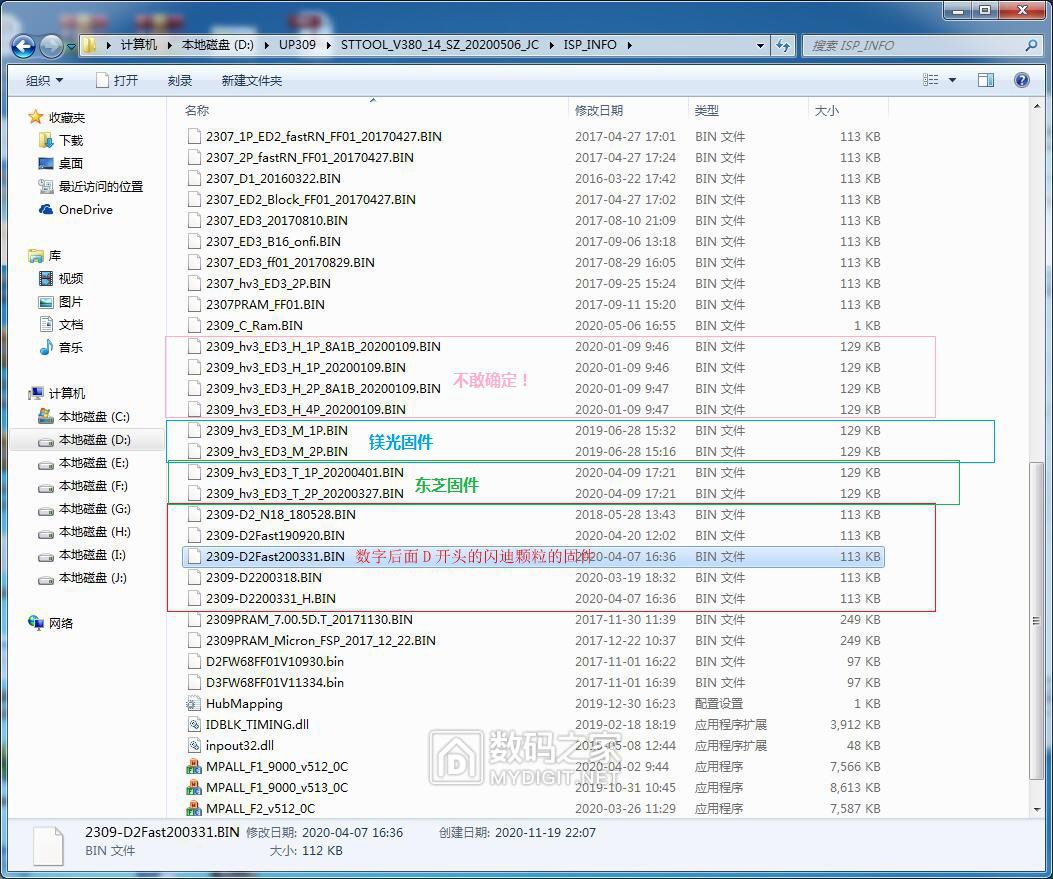1053x879 pixels.
Task: Select 库 in the navigation pane
Action: [54, 255]
